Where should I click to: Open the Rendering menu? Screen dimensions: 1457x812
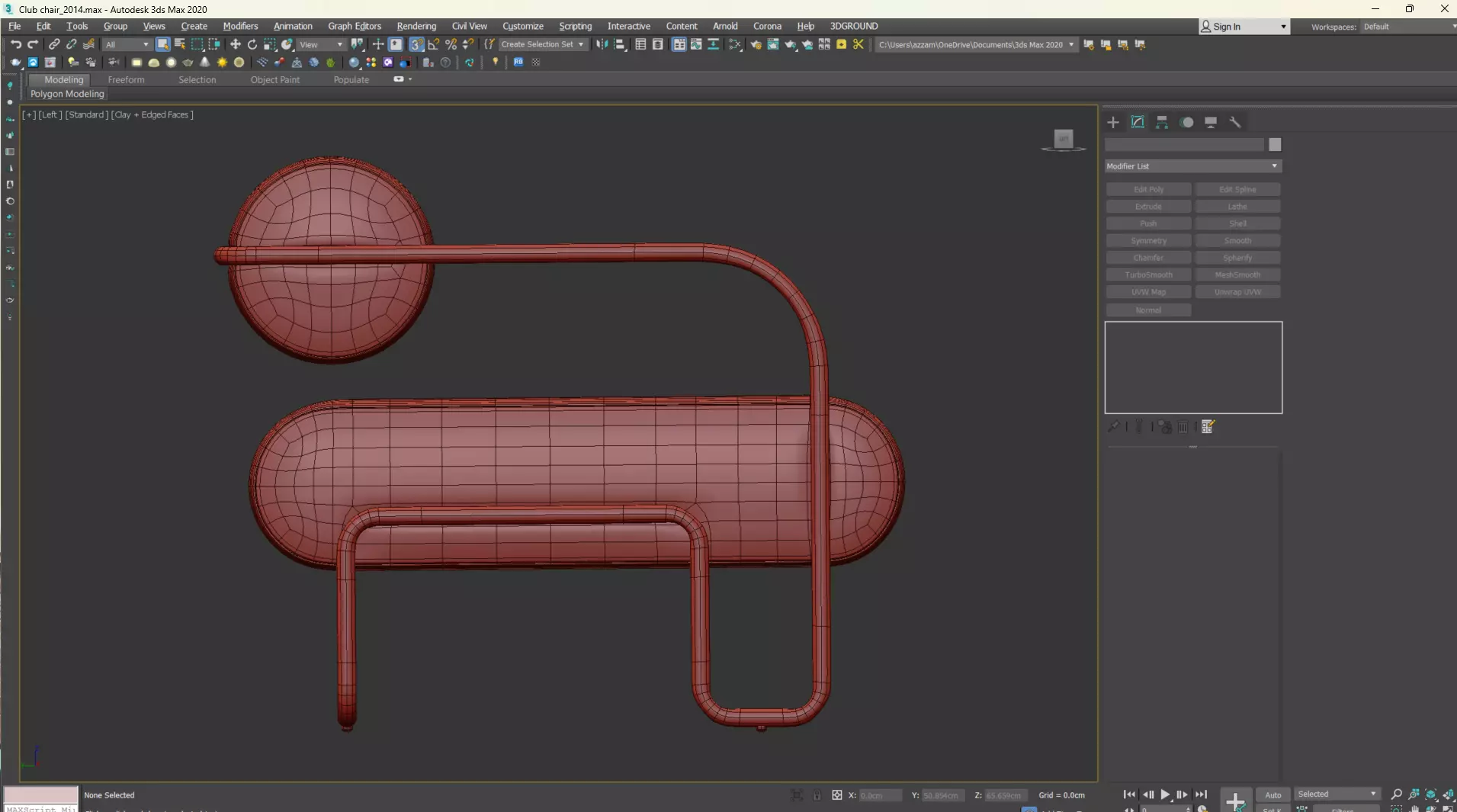click(416, 26)
